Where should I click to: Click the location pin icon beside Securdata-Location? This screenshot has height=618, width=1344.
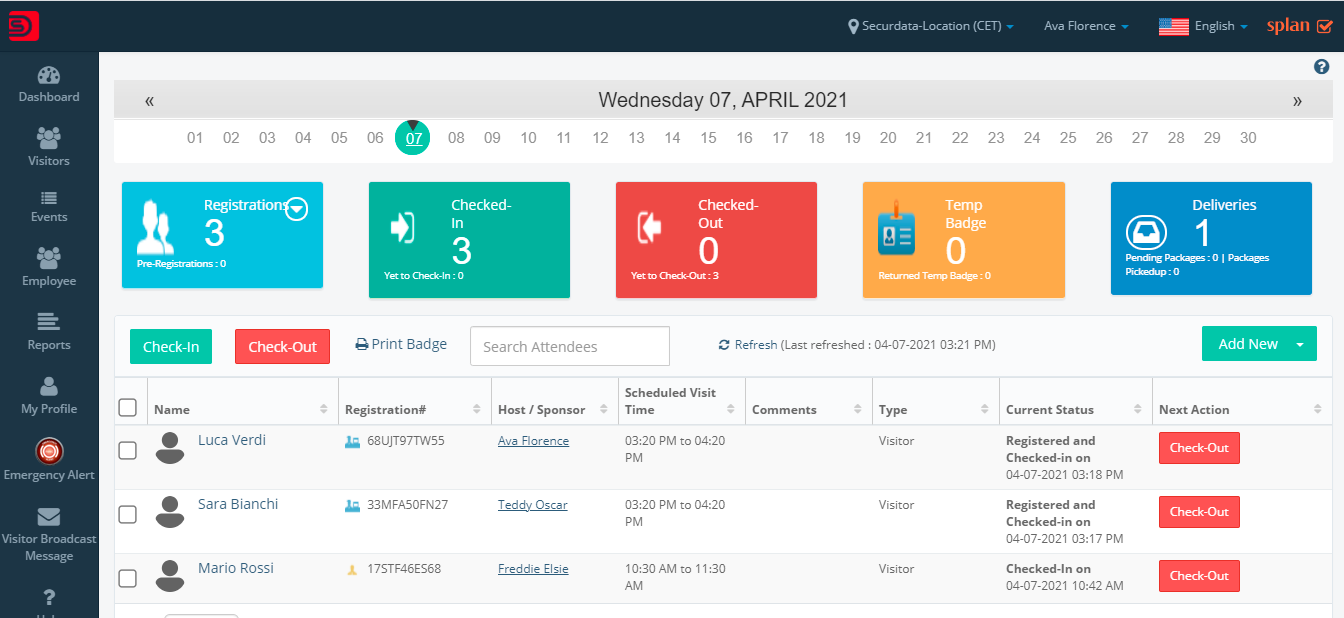(x=853, y=26)
